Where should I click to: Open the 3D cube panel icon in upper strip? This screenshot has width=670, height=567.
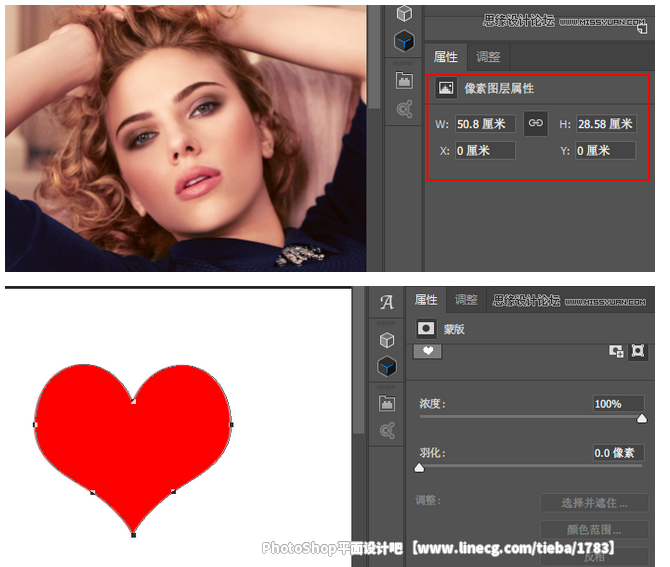pos(404,14)
